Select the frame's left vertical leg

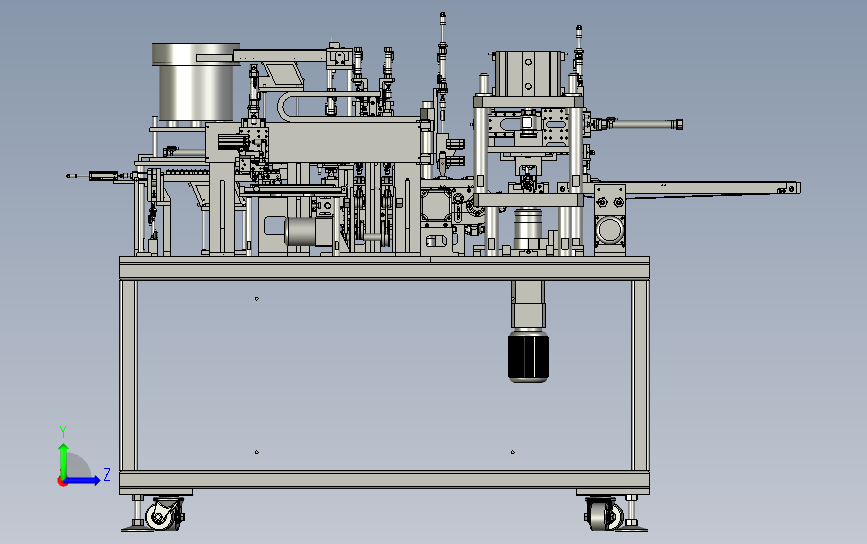coord(128,375)
